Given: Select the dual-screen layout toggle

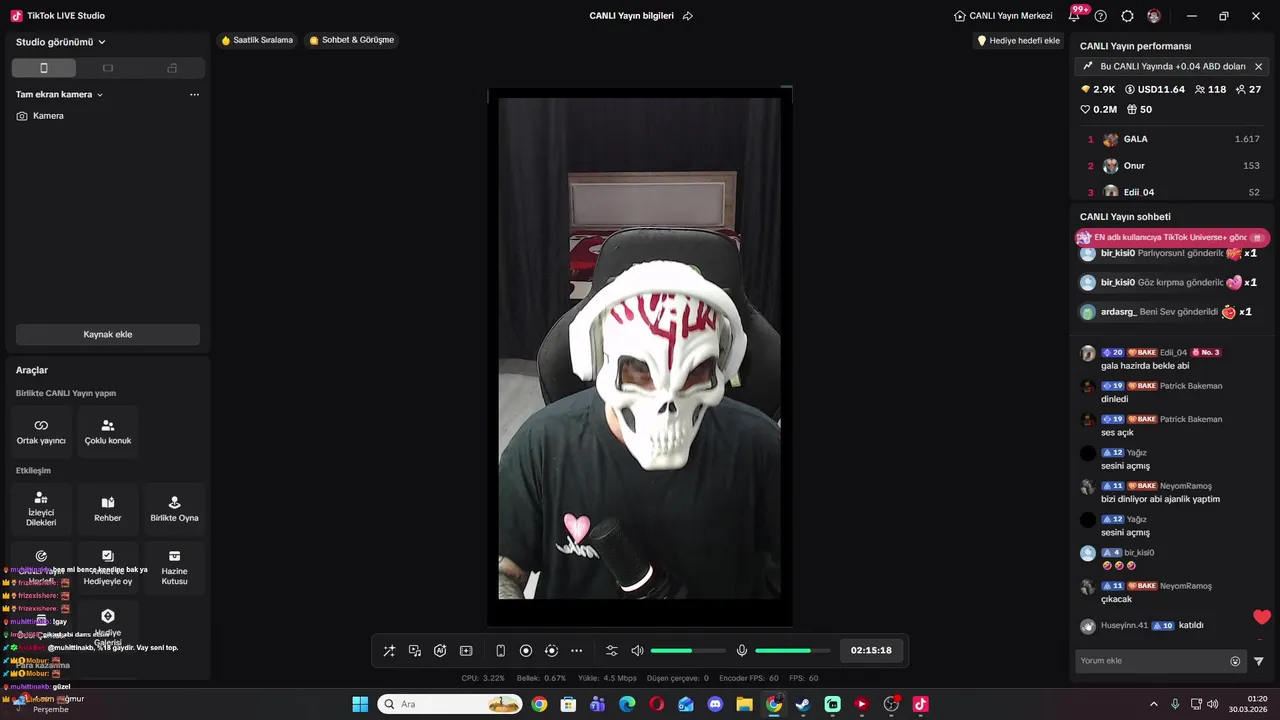Looking at the screenshot, I should click(x=172, y=68).
